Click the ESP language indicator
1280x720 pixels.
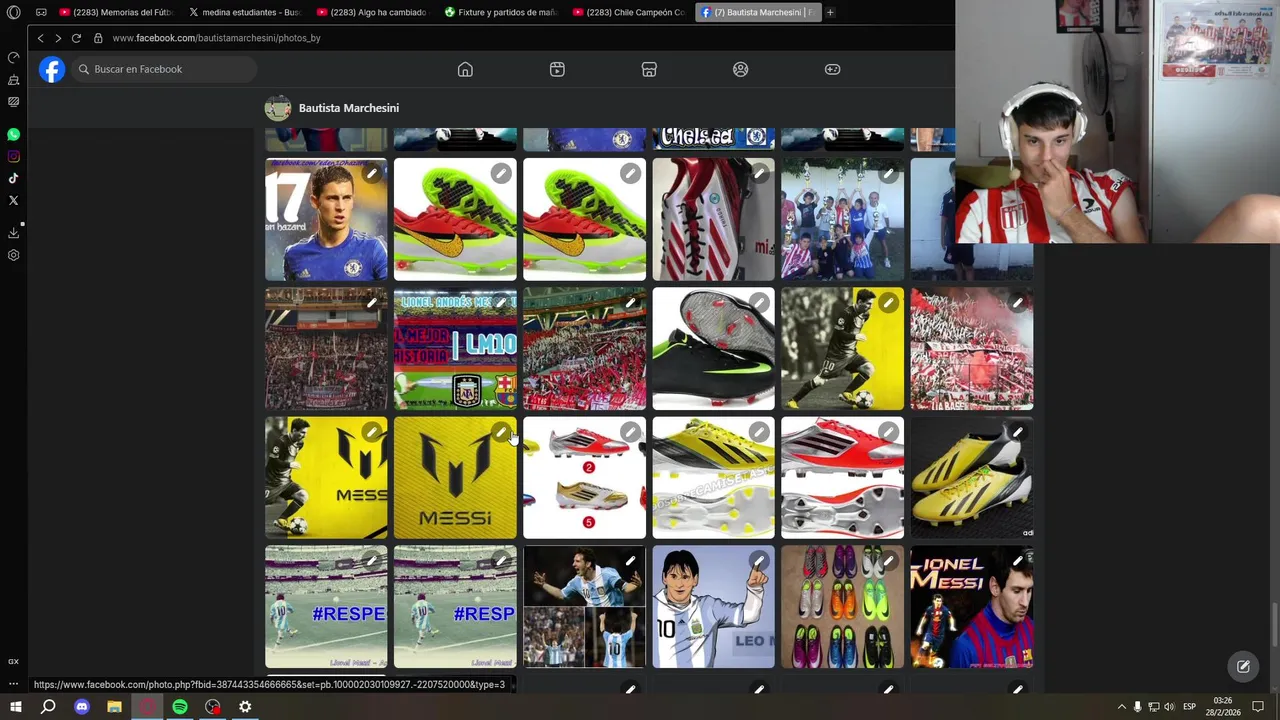tap(1189, 707)
